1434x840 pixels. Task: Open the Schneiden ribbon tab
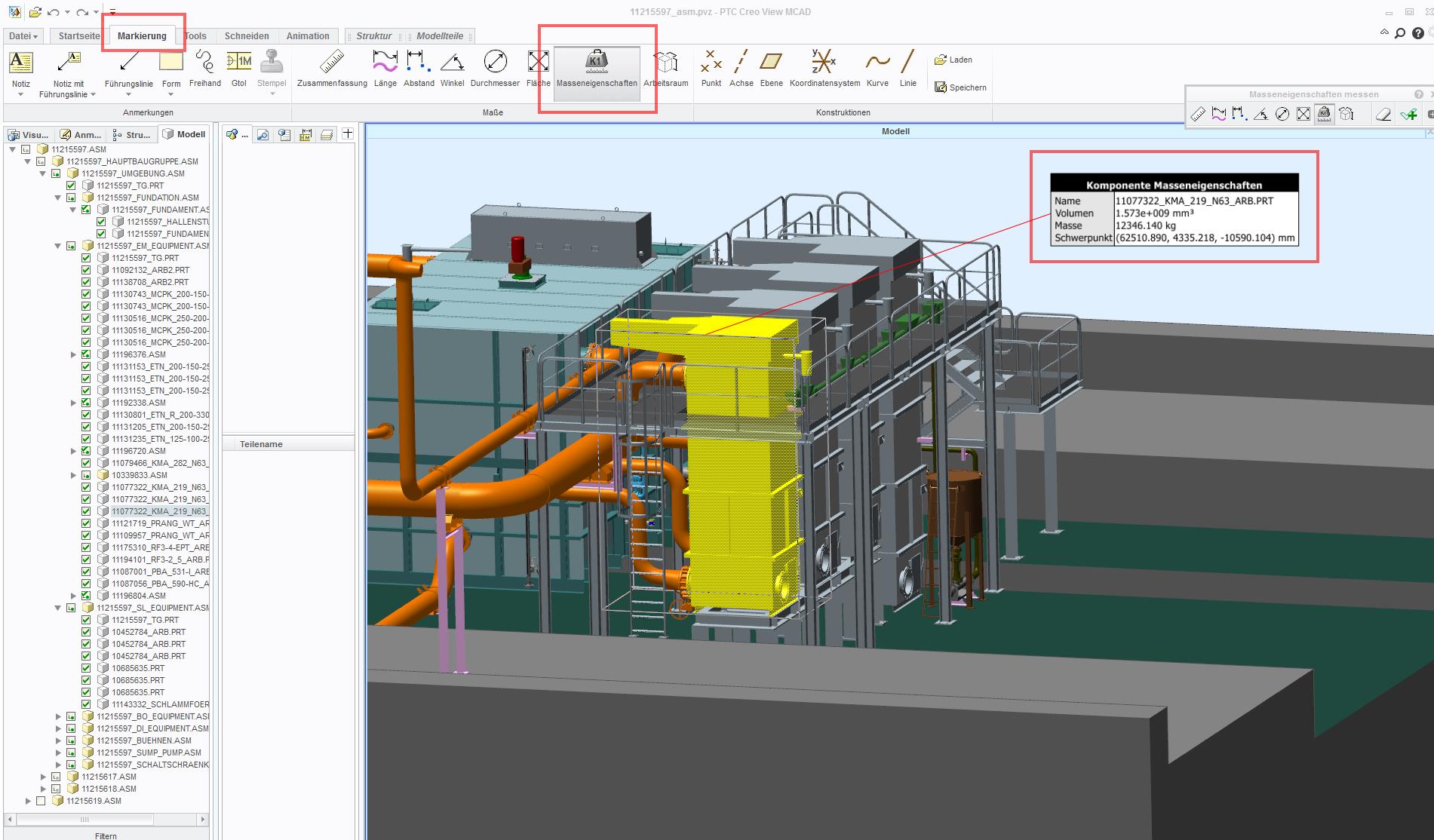(247, 36)
